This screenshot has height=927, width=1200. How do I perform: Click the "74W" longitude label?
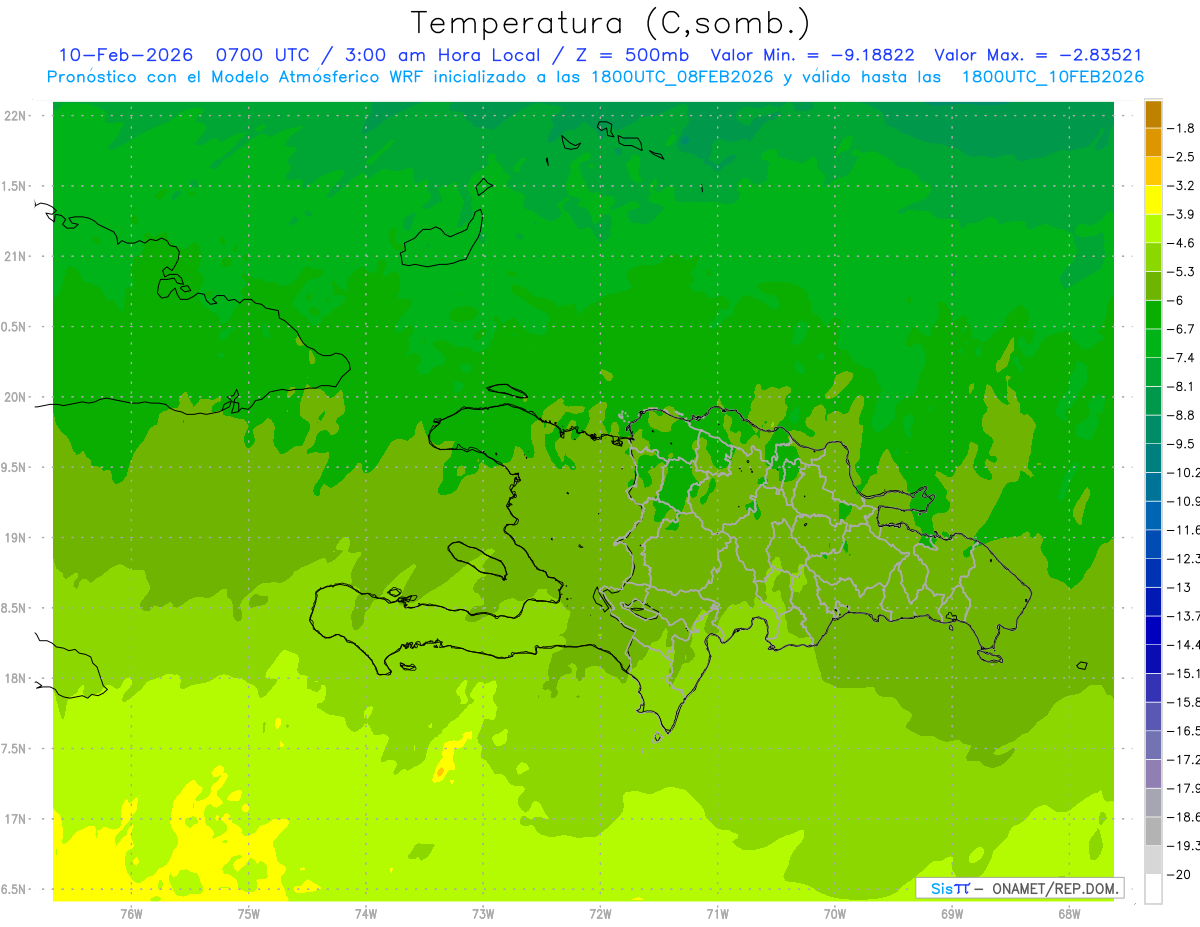coord(366,913)
